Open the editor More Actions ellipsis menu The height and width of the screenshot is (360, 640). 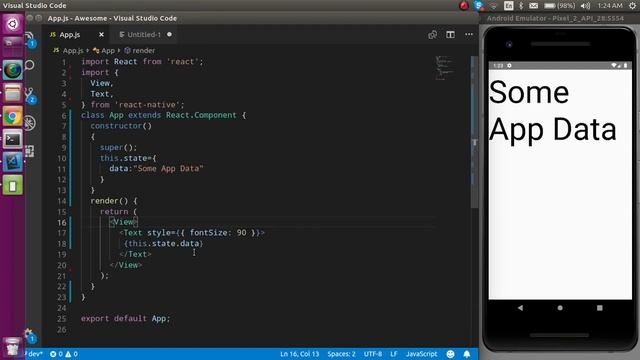[469, 35]
